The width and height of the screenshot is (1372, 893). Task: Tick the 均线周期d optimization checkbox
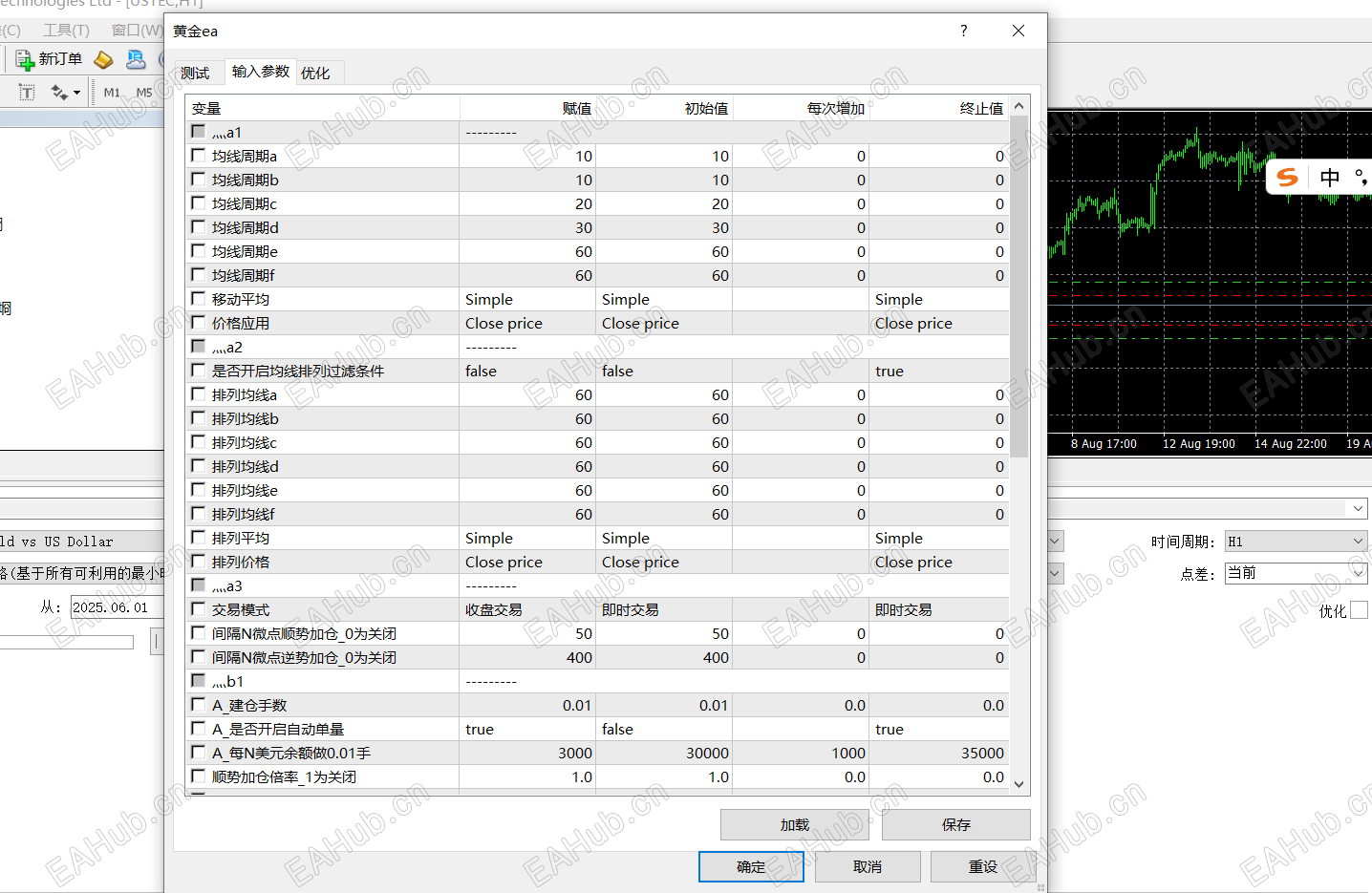tap(199, 226)
